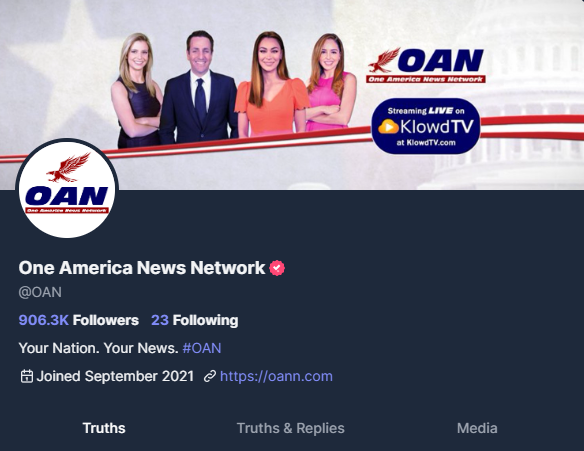Click the One America News Network display name
This screenshot has width=584, height=451.
point(142,268)
